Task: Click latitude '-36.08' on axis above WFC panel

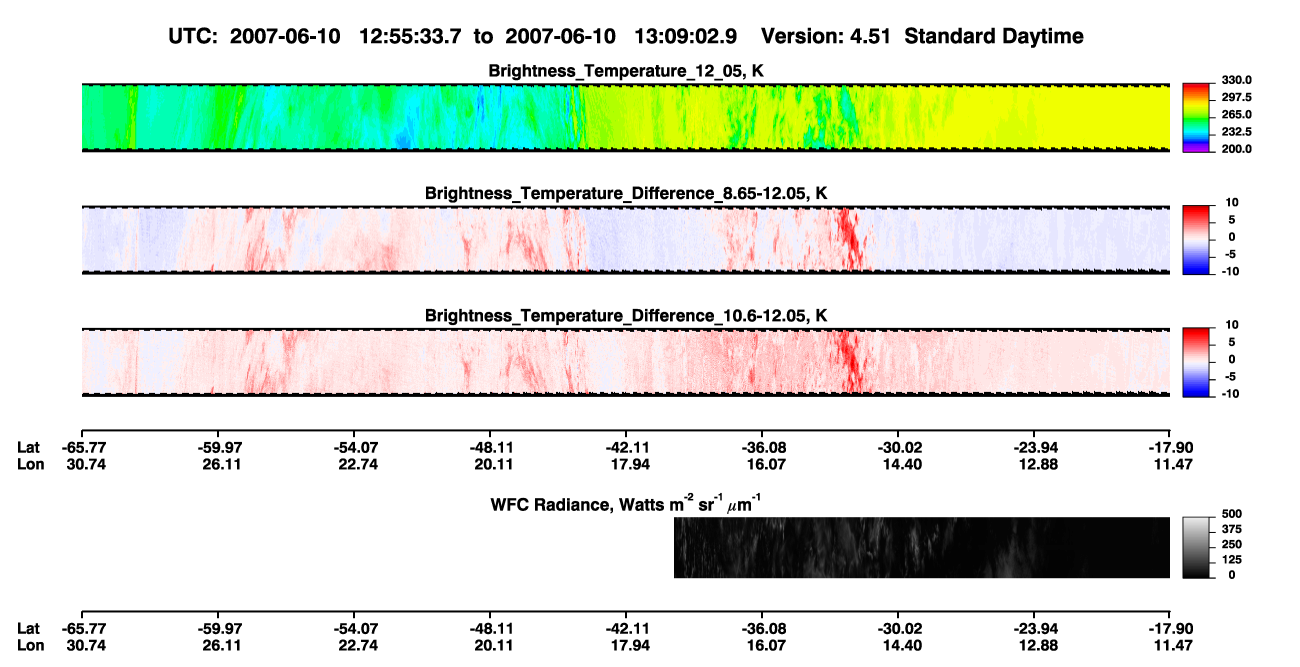Action: click(762, 448)
